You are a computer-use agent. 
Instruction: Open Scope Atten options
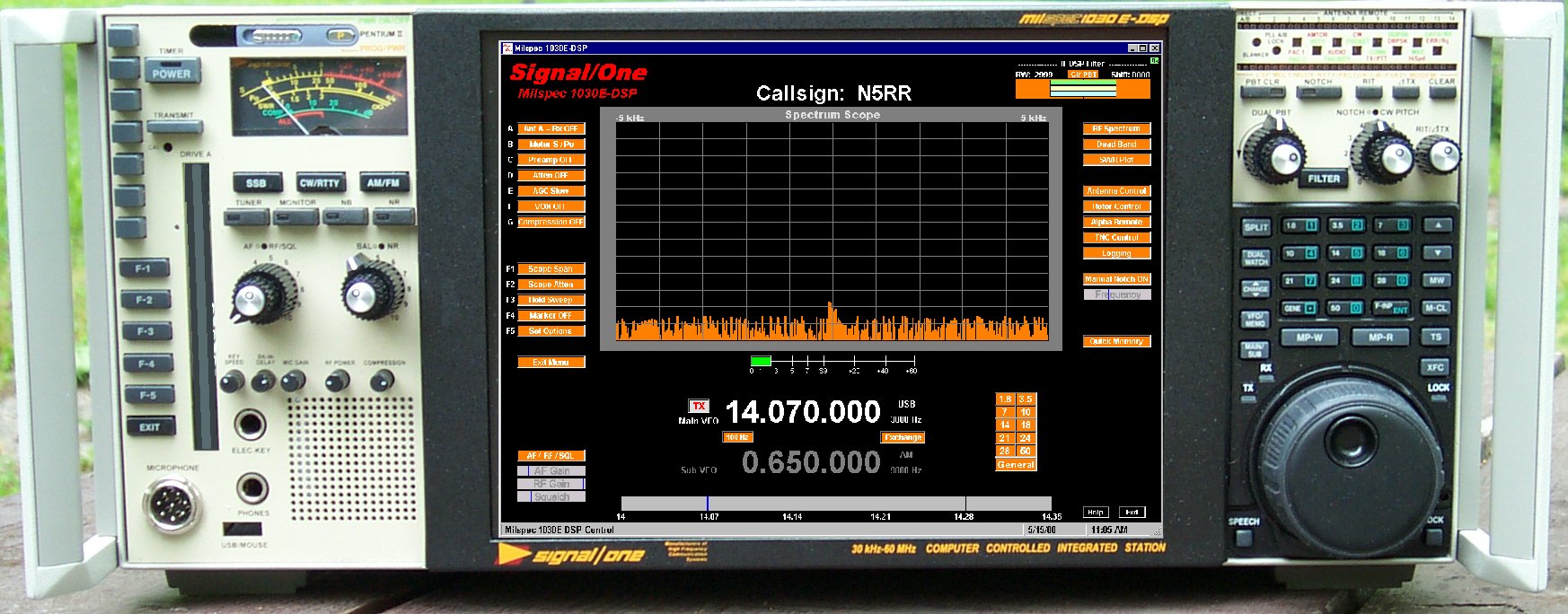tap(551, 284)
